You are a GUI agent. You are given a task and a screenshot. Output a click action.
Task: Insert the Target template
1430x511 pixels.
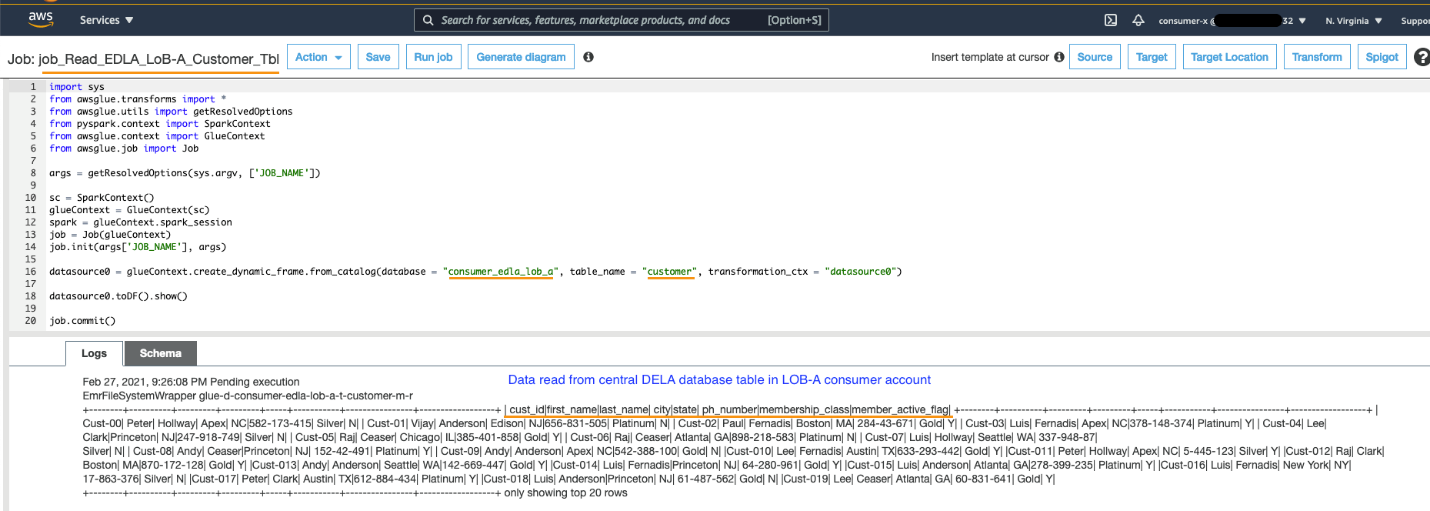[x=1152, y=57]
